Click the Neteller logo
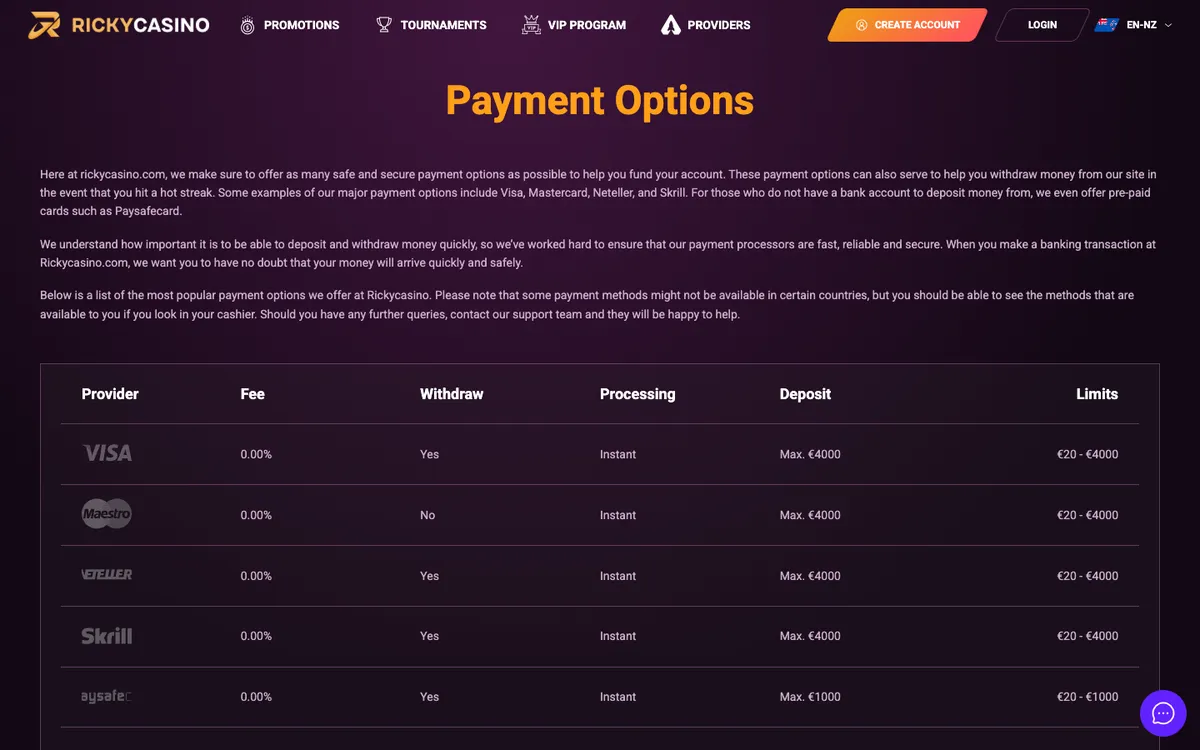The width and height of the screenshot is (1200, 750). [x=107, y=575]
